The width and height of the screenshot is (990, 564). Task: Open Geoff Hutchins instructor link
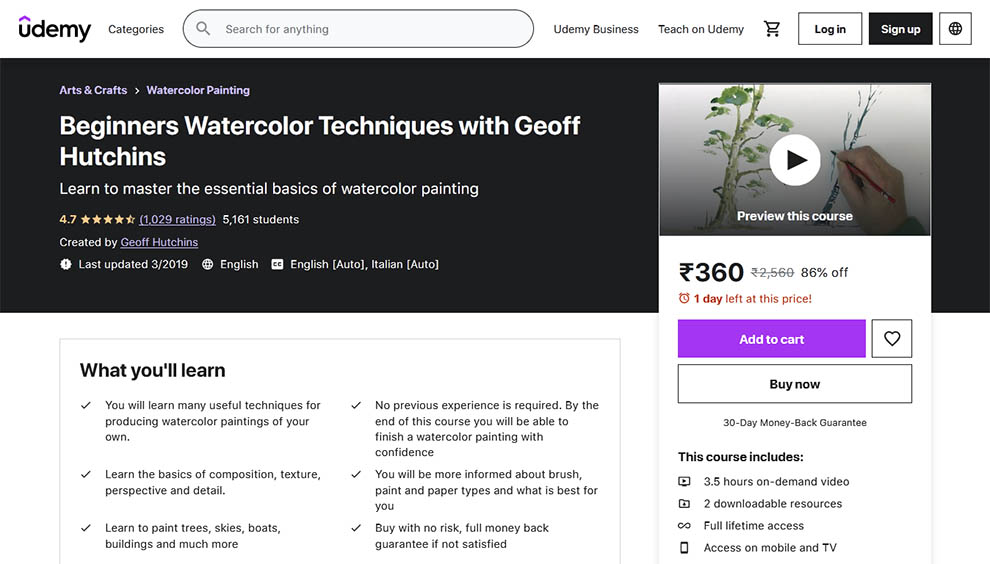[x=159, y=242]
